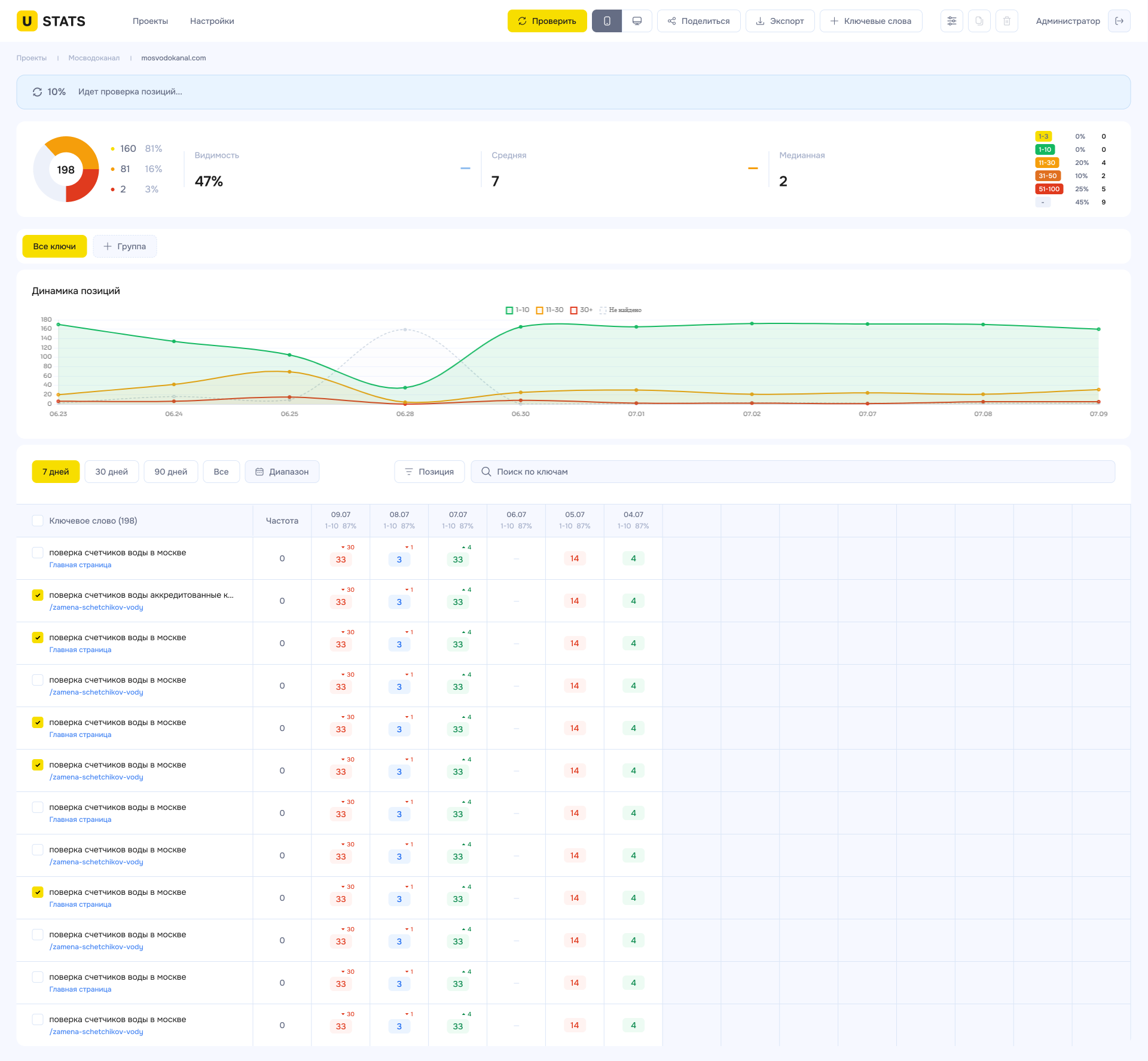Switch to mobile device view icon

[x=607, y=21]
